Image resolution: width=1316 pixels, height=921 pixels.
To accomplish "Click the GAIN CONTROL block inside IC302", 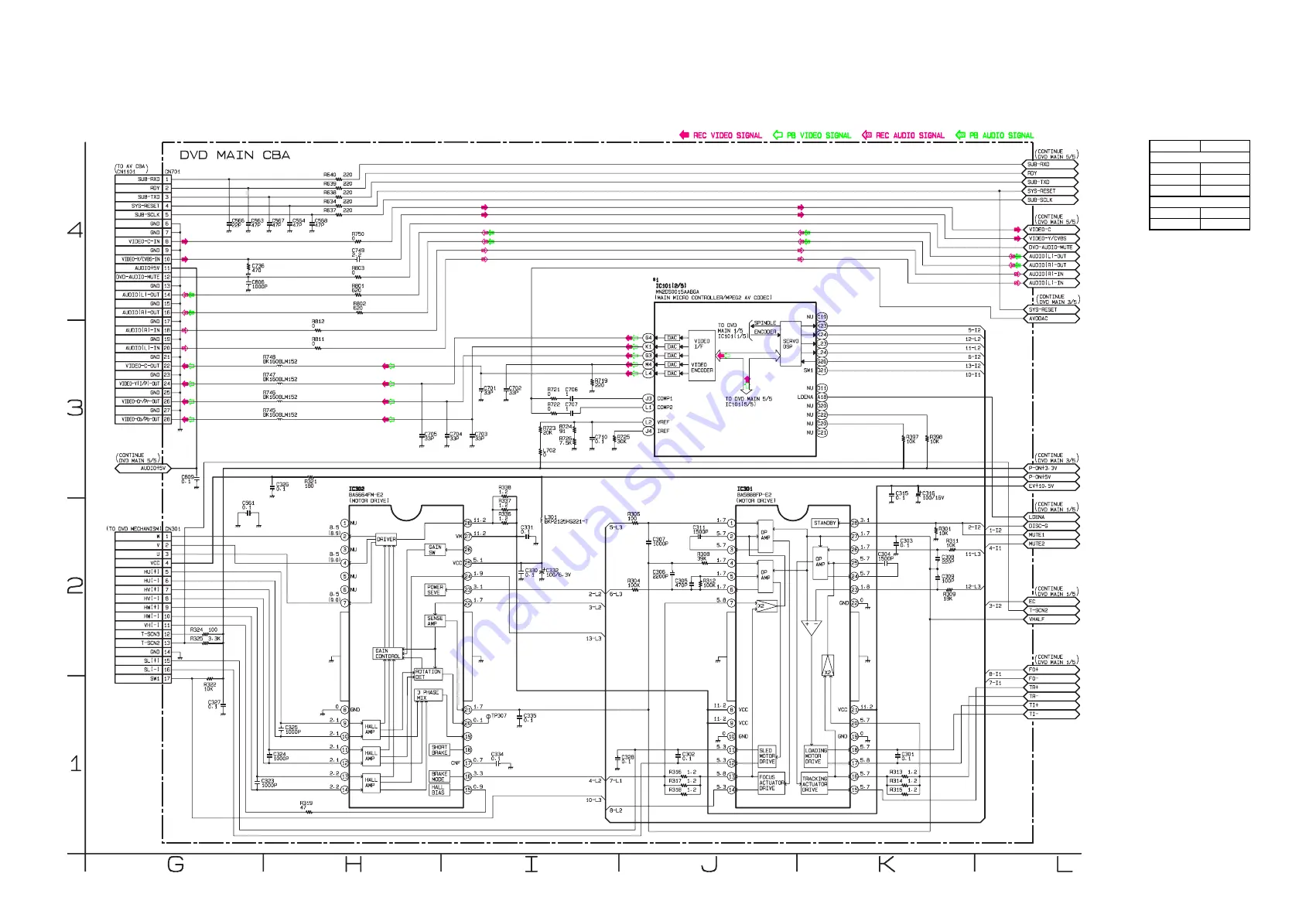I will click(388, 653).
